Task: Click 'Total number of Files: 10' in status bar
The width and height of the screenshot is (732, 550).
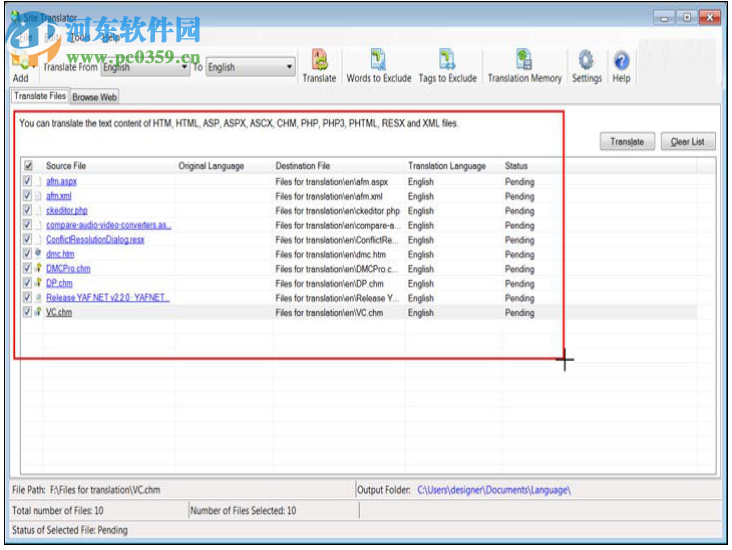Action: pyautogui.click(x=57, y=510)
